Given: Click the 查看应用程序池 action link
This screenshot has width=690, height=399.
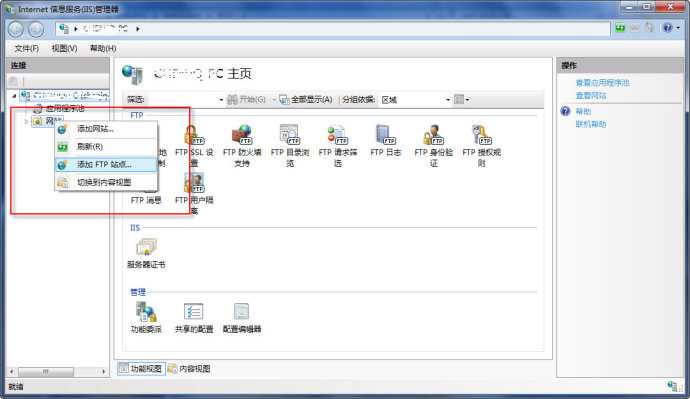Looking at the screenshot, I should point(602,83).
